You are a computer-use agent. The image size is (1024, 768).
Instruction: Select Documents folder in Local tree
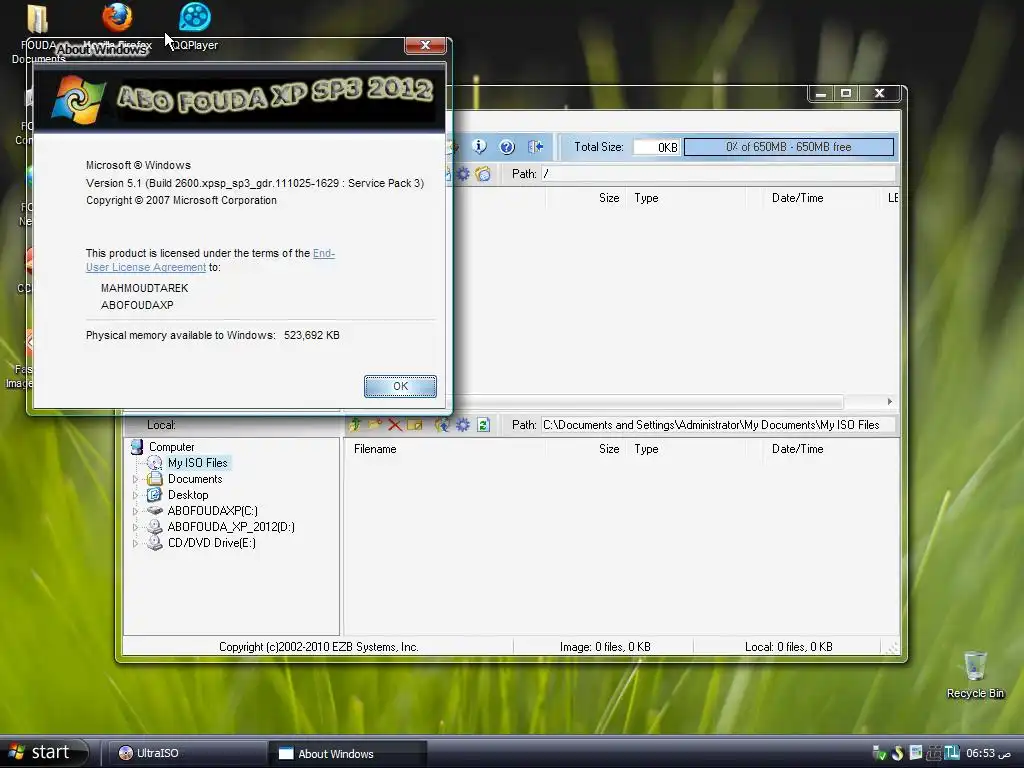[x=195, y=479]
